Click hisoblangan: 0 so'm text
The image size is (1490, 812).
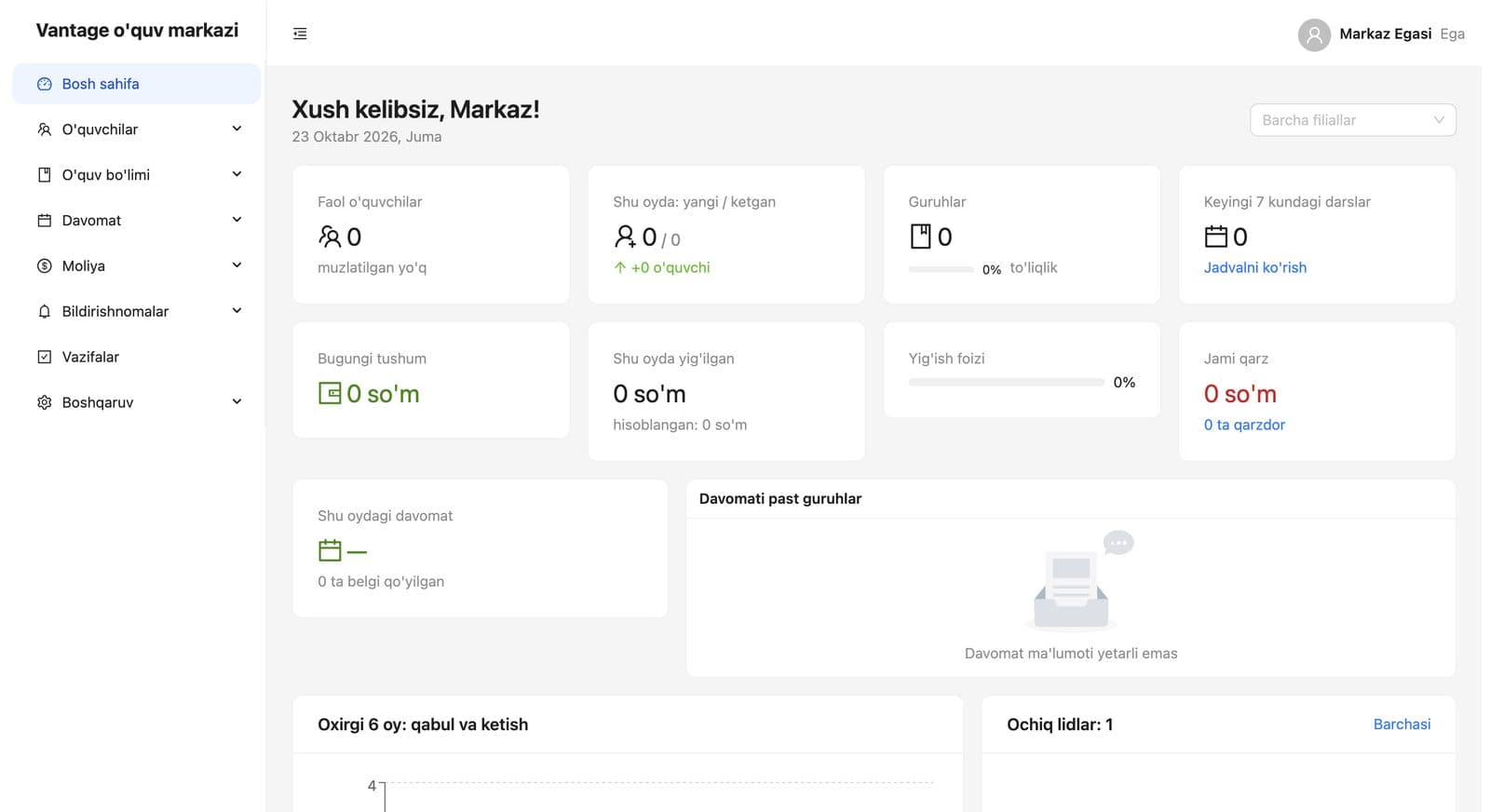pyautogui.click(x=680, y=425)
